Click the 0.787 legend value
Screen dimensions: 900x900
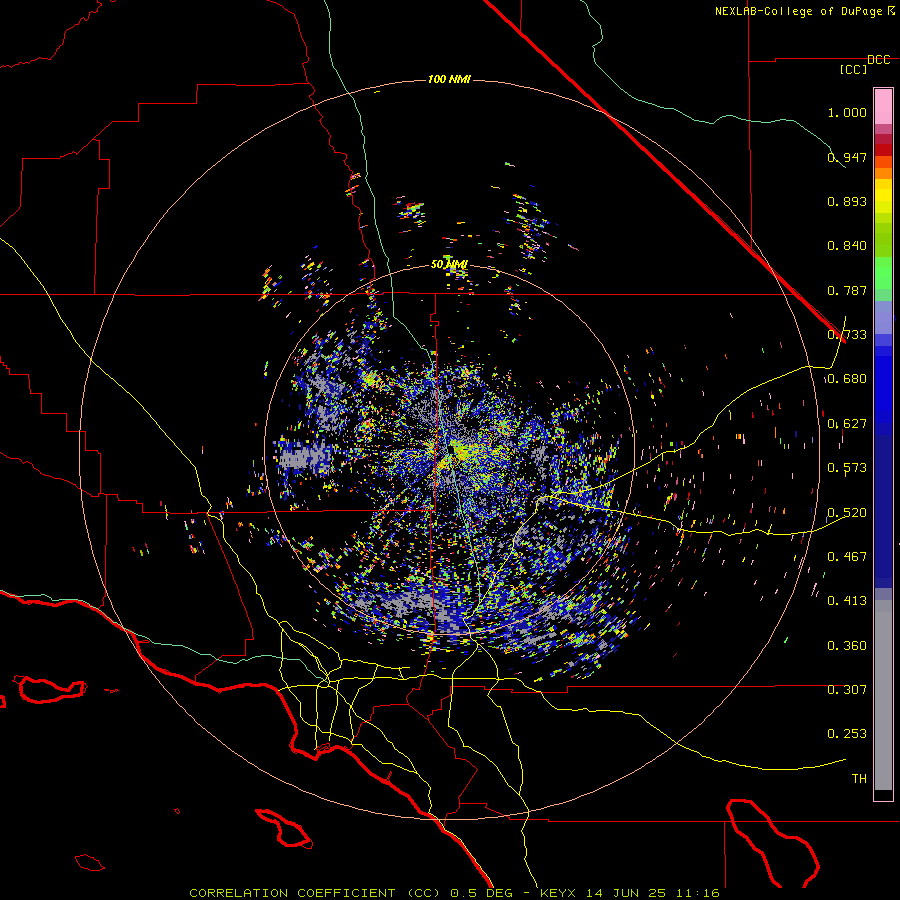pos(847,290)
